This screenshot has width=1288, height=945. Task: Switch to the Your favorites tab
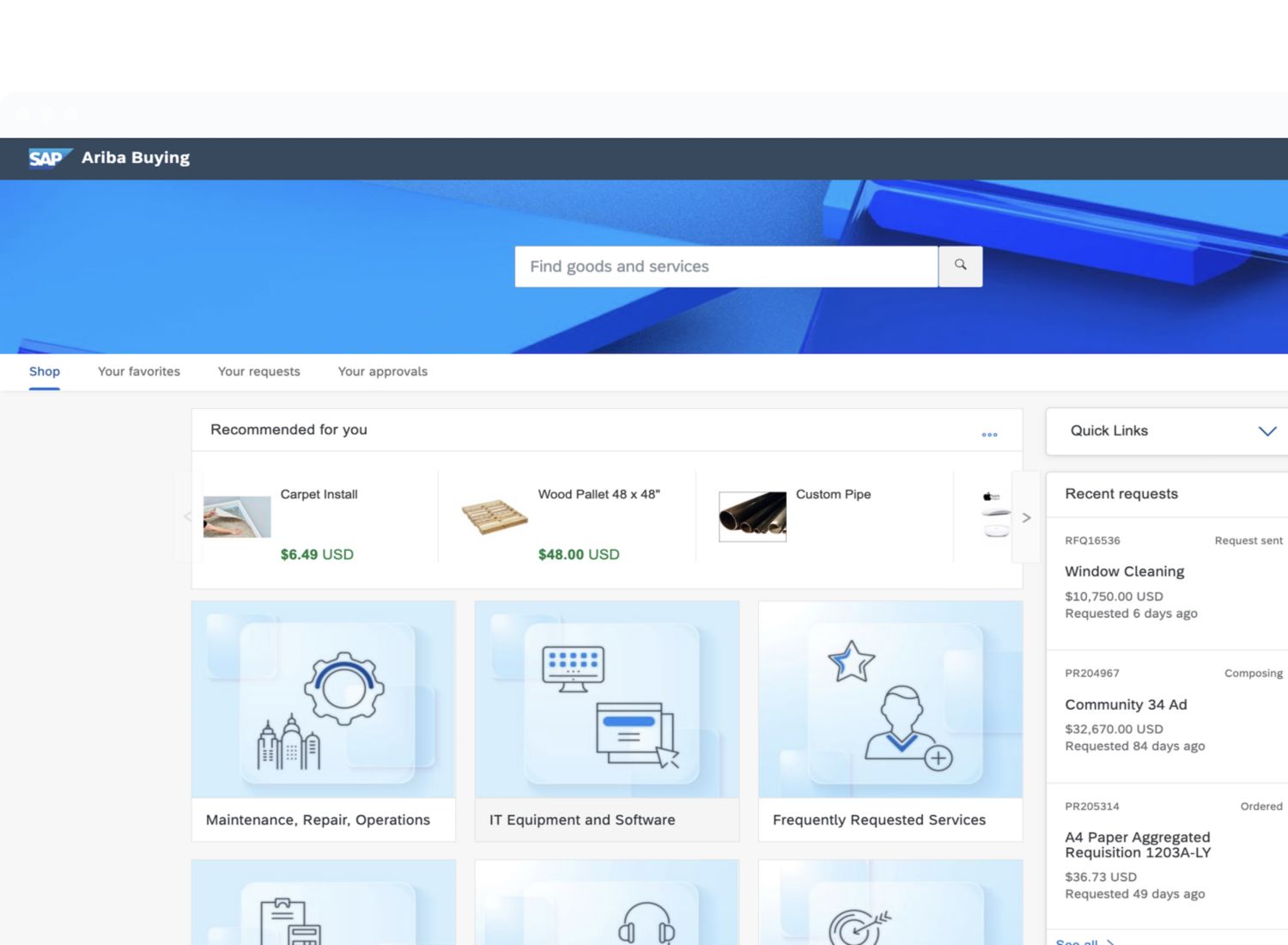(x=139, y=372)
